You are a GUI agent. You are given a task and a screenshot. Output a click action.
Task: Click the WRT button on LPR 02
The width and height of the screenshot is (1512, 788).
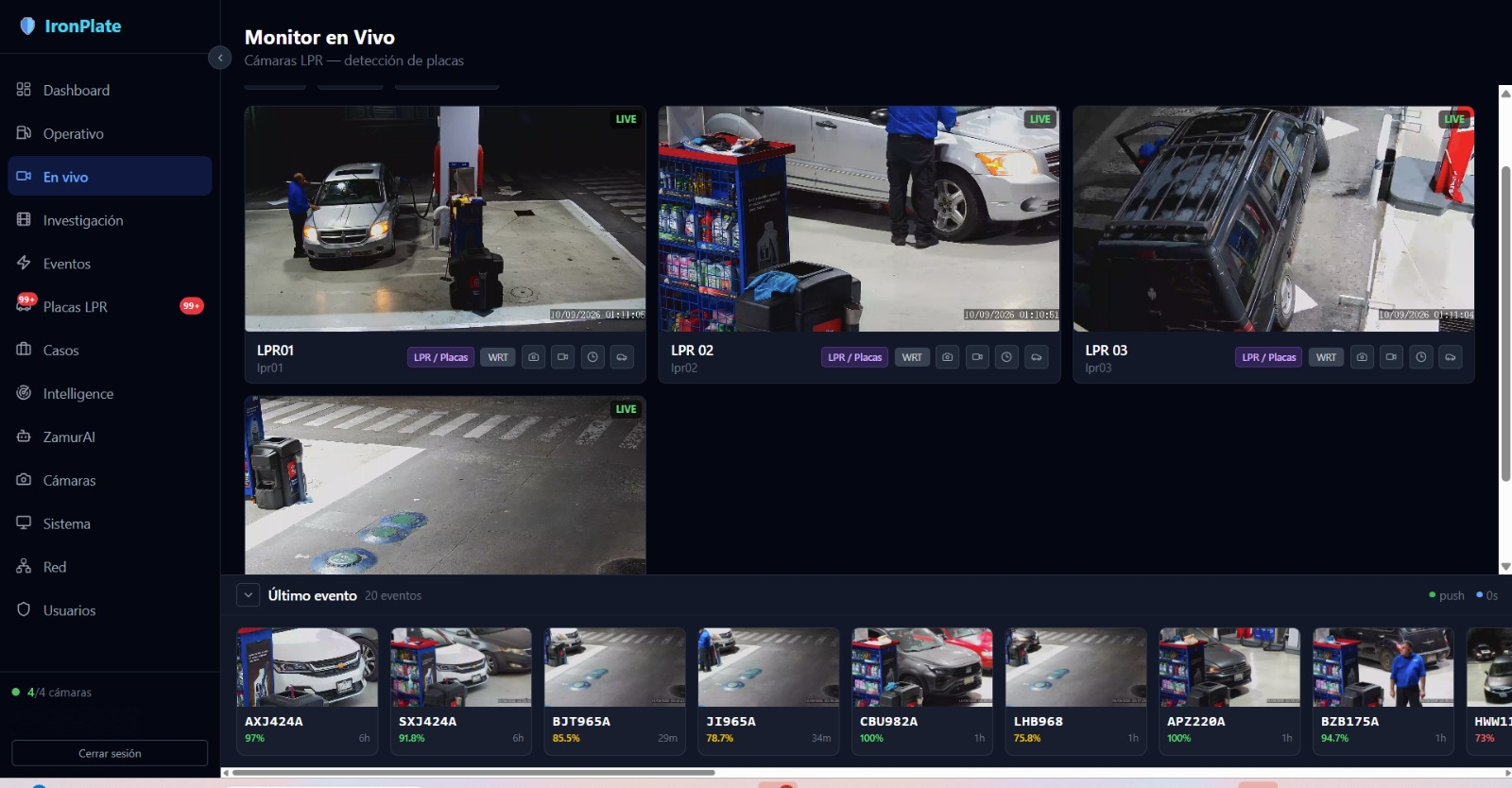coord(912,357)
